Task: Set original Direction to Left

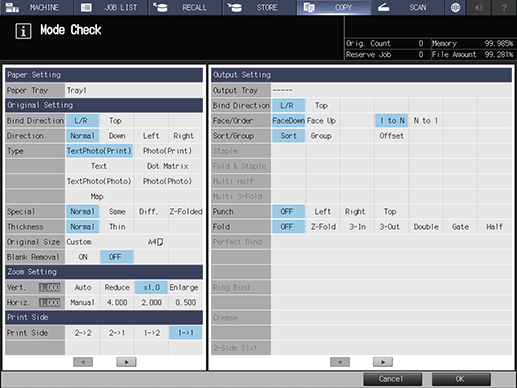Action: [151, 136]
